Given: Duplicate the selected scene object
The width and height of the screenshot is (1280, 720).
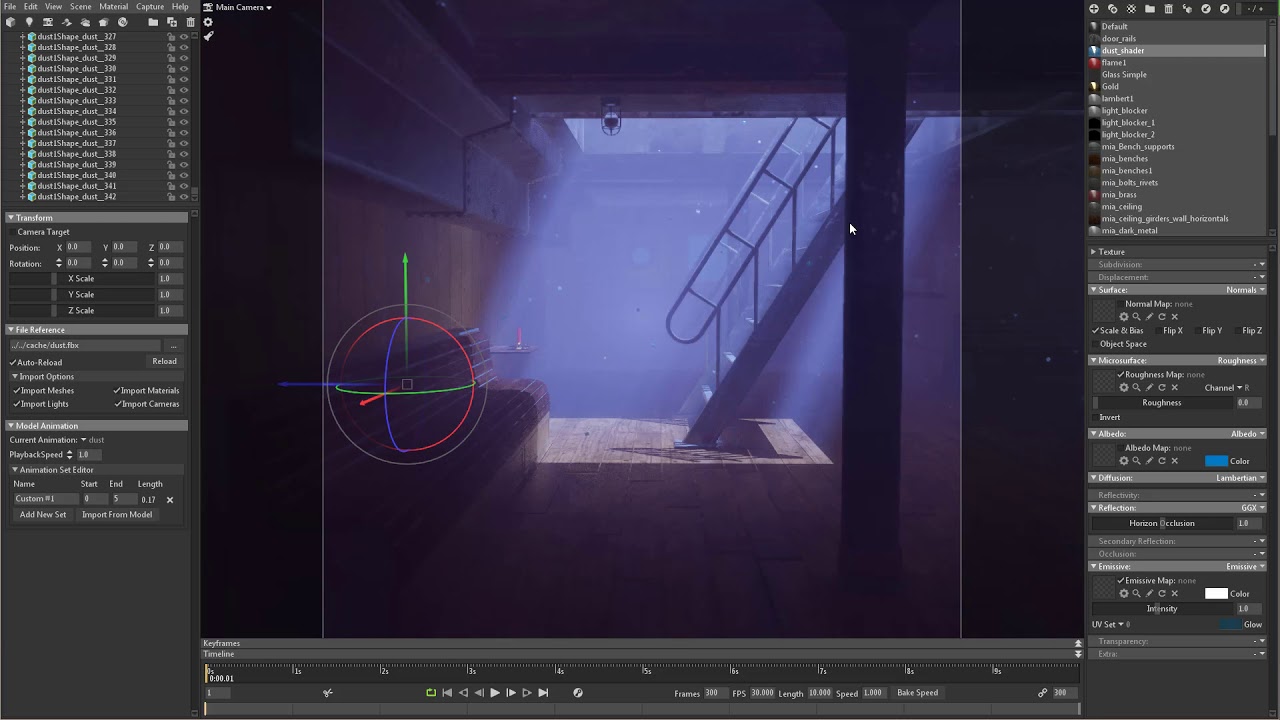Looking at the screenshot, I should pos(172,22).
